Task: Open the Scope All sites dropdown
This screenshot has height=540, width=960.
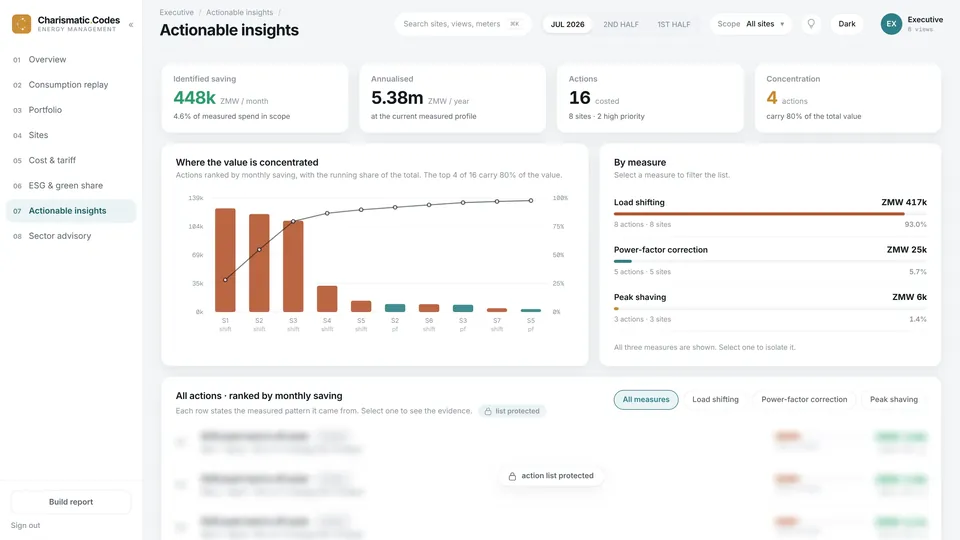Action: click(751, 24)
